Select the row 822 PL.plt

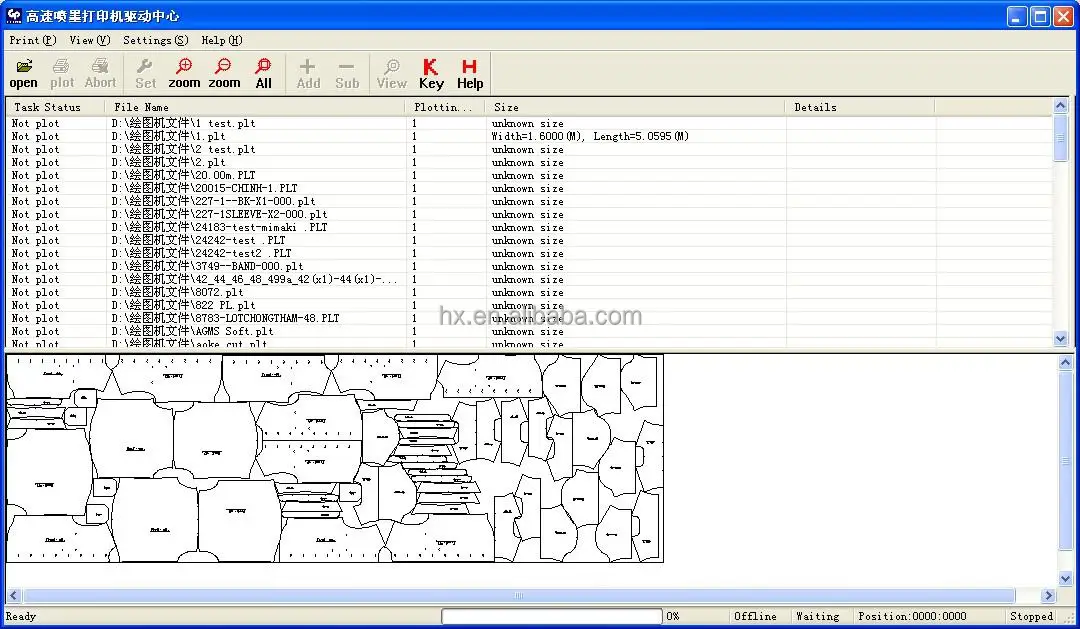click(529, 306)
